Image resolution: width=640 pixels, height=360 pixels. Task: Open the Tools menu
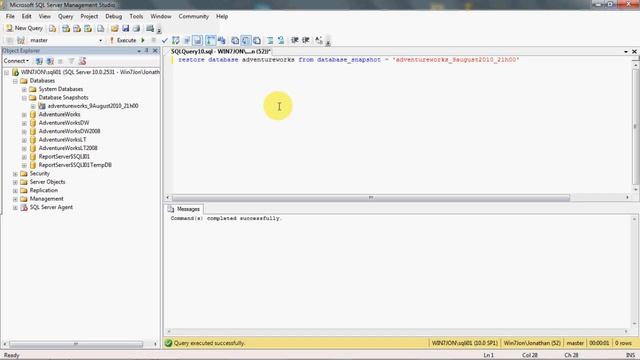click(x=136, y=16)
